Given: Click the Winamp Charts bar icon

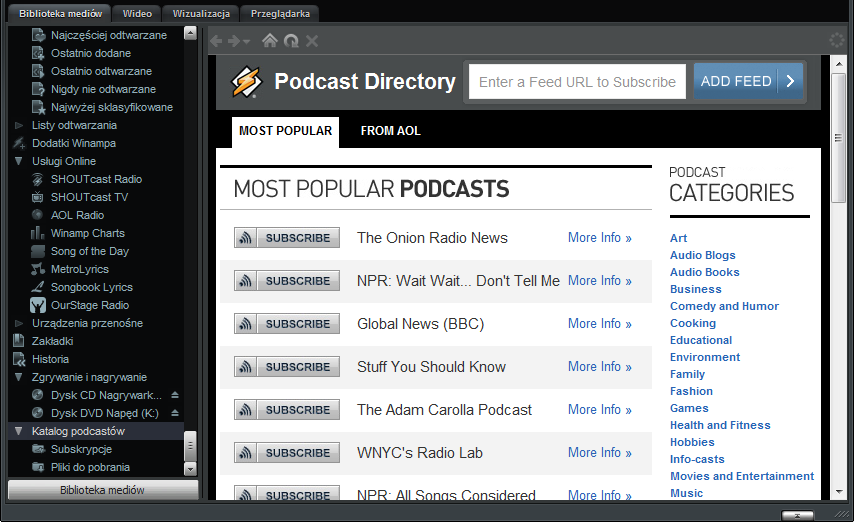Looking at the screenshot, I should tap(38, 233).
